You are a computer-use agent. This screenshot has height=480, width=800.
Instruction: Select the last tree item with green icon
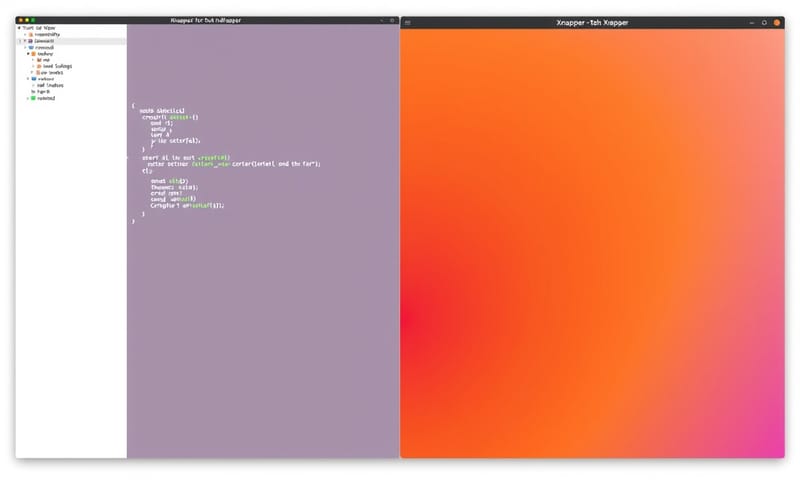(46, 98)
